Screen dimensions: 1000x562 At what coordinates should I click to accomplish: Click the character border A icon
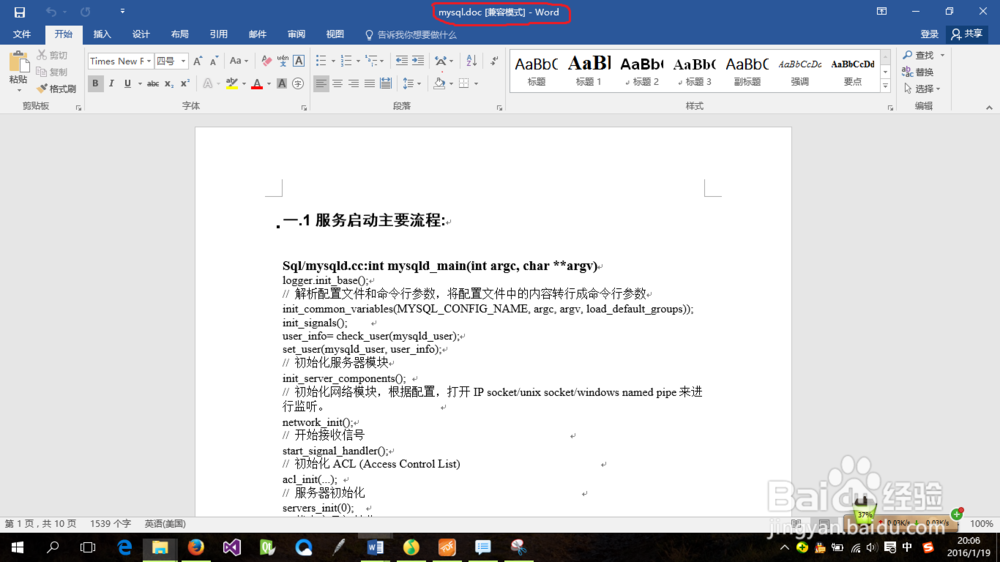point(298,61)
